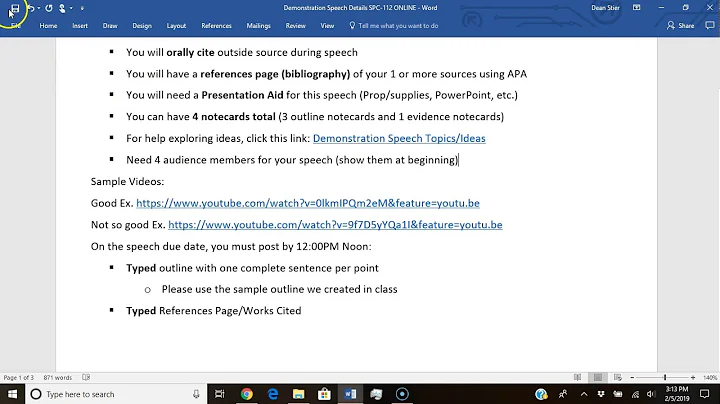Click the Dropbox tray icon

601,394
